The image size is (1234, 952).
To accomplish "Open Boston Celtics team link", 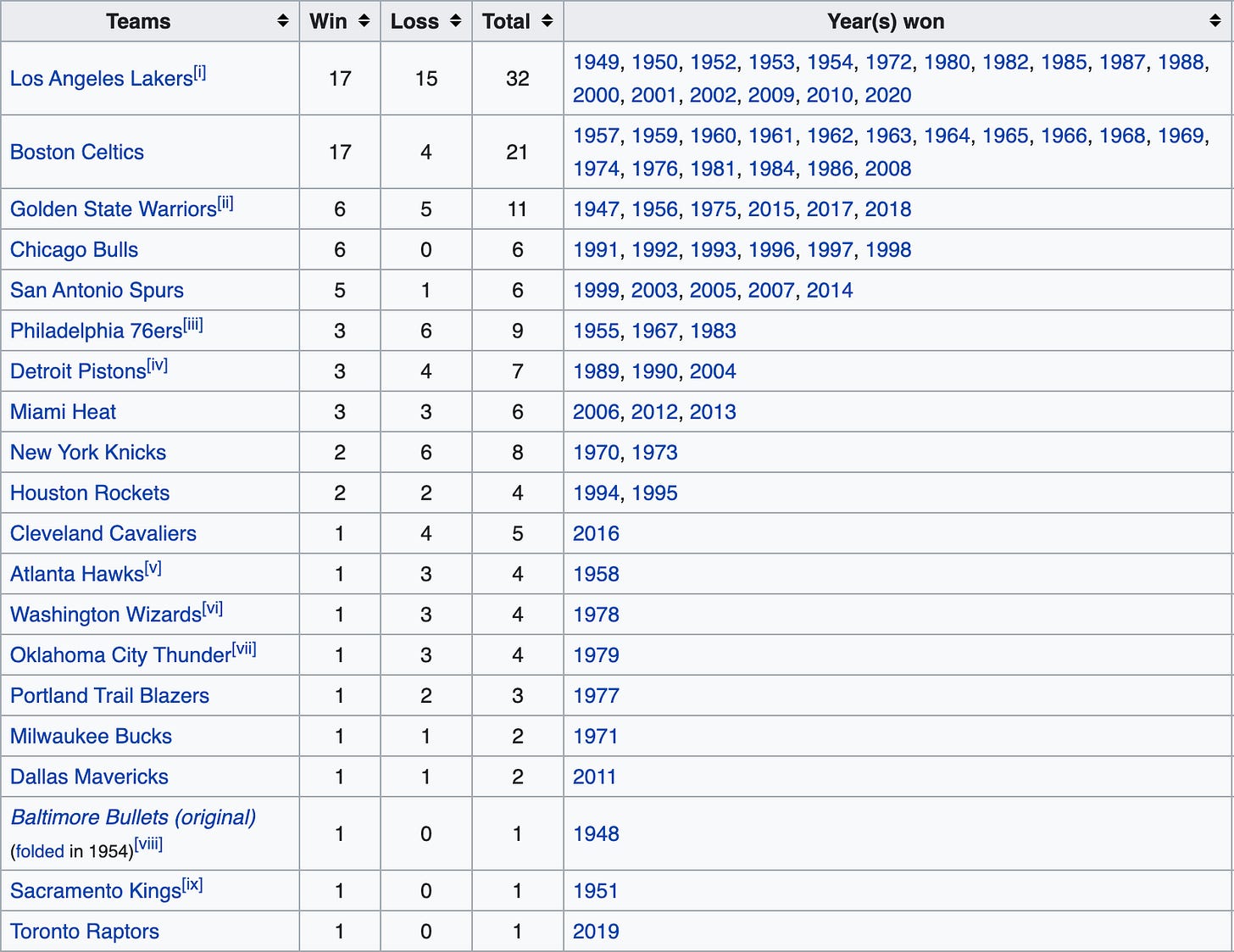I will [77, 153].
